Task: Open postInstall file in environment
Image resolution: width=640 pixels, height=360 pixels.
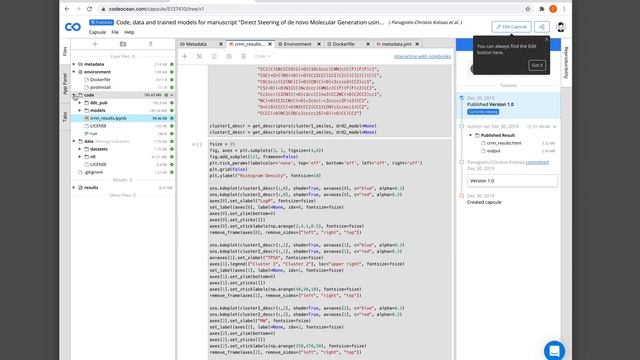Action: (100, 87)
